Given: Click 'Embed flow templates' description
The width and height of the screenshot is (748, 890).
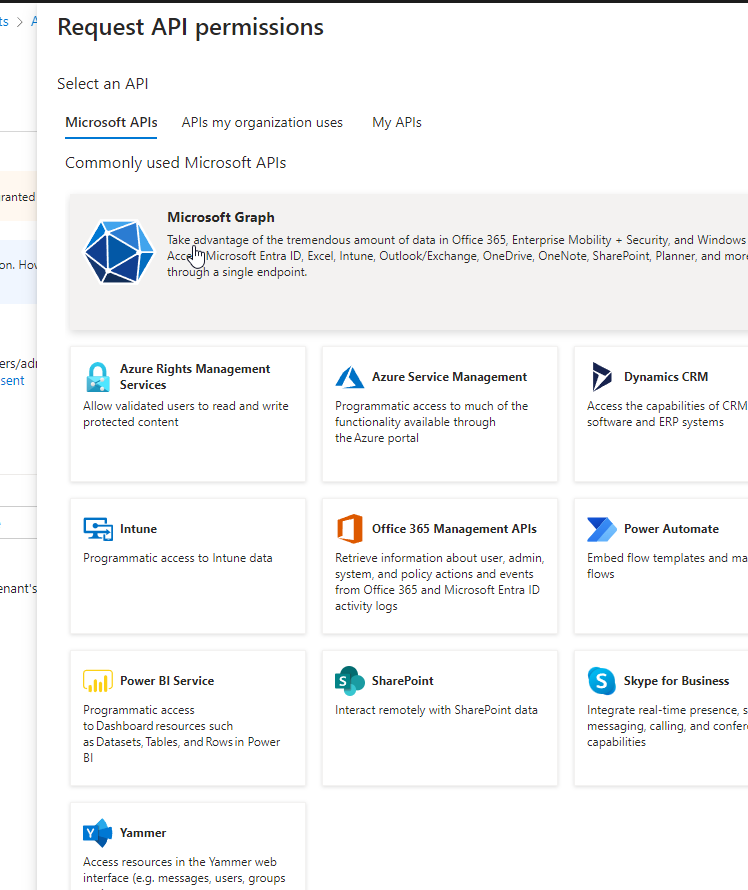Looking at the screenshot, I should (667, 566).
